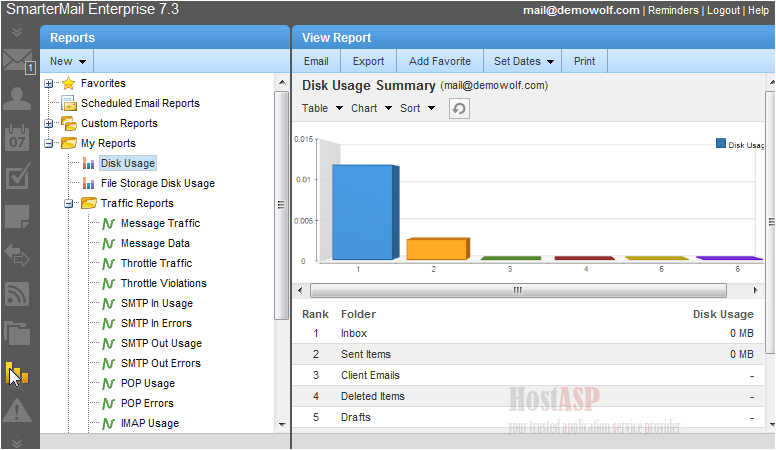This screenshot has width=776, height=450.
Task: Click the Custom Reports folder icon
Action: tap(69, 123)
